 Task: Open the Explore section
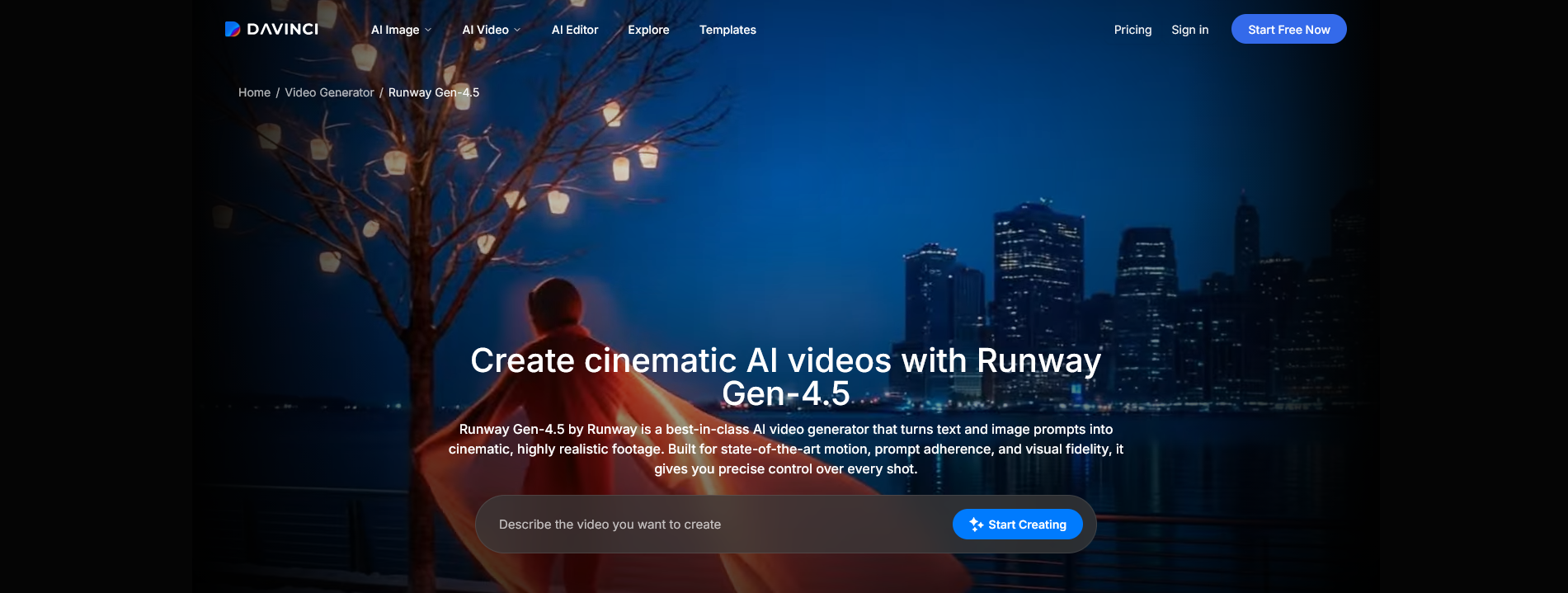click(x=648, y=30)
